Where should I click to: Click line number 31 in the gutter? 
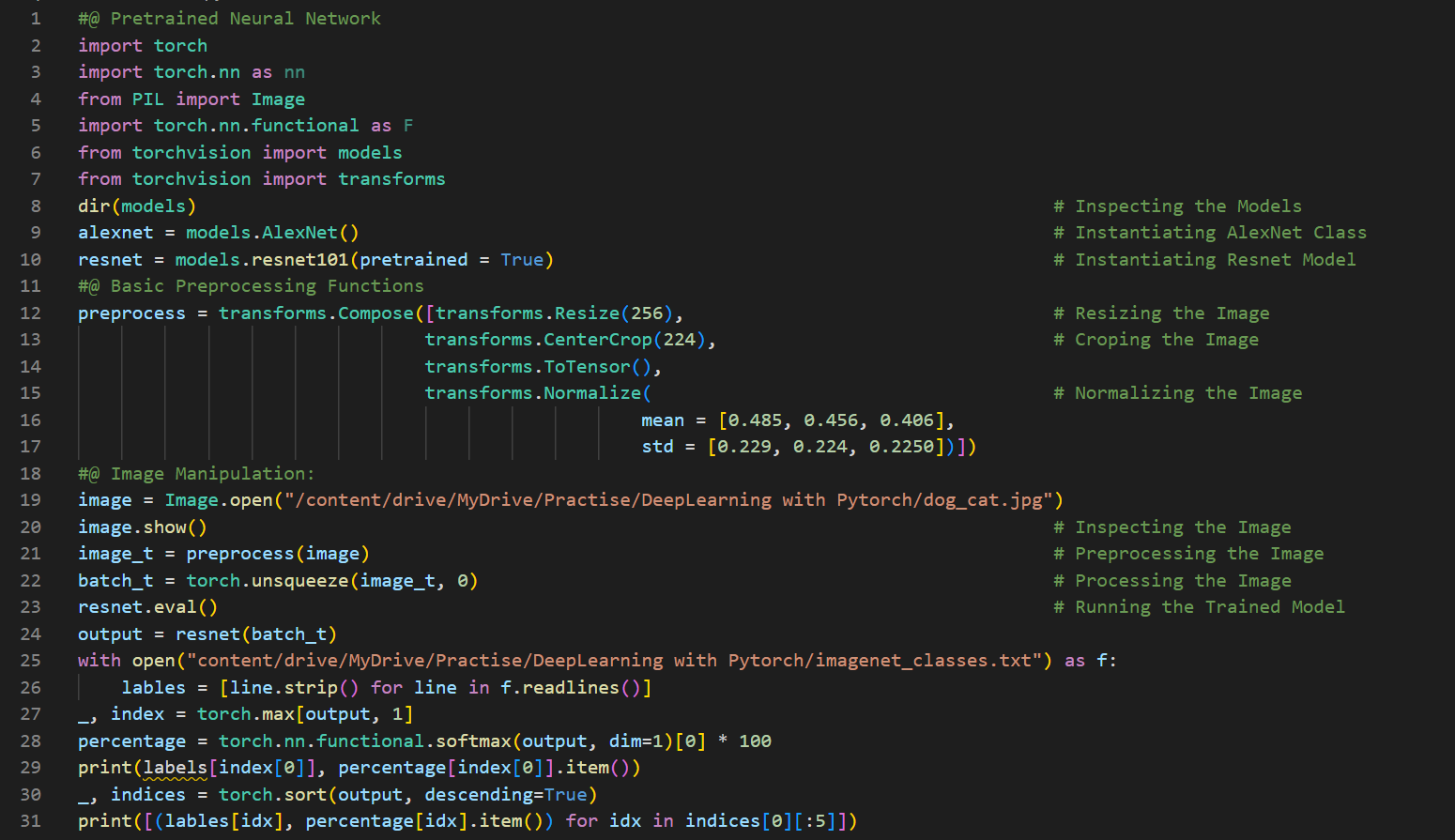[31, 821]
